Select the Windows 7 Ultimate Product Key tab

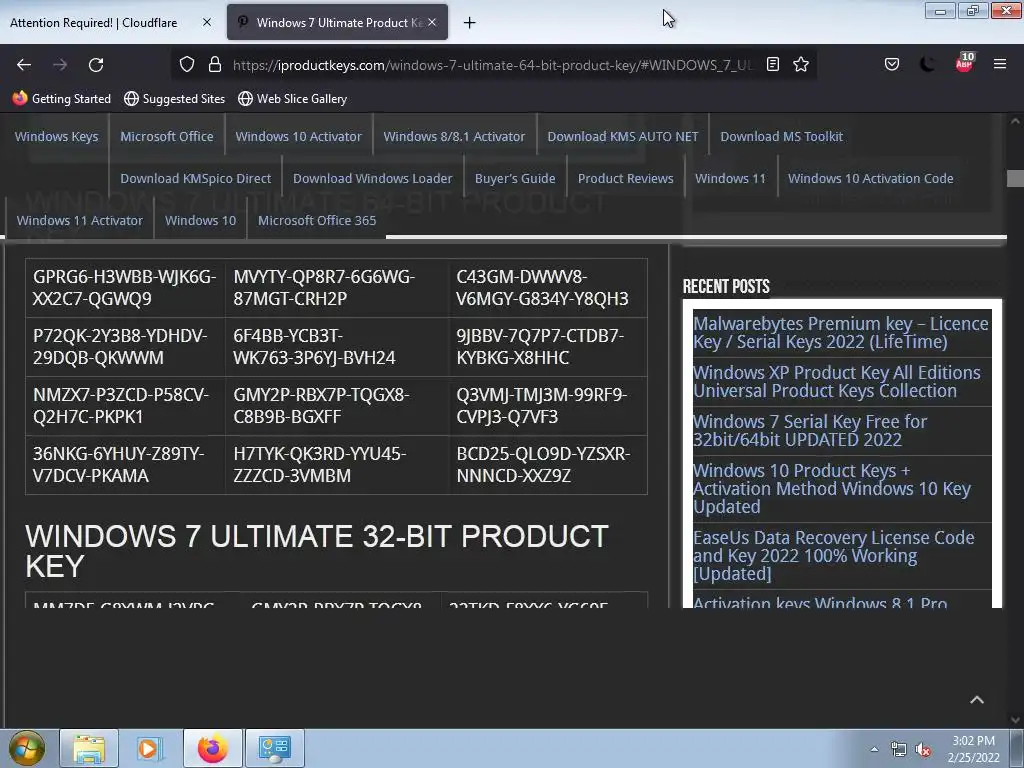pos(338,23)
